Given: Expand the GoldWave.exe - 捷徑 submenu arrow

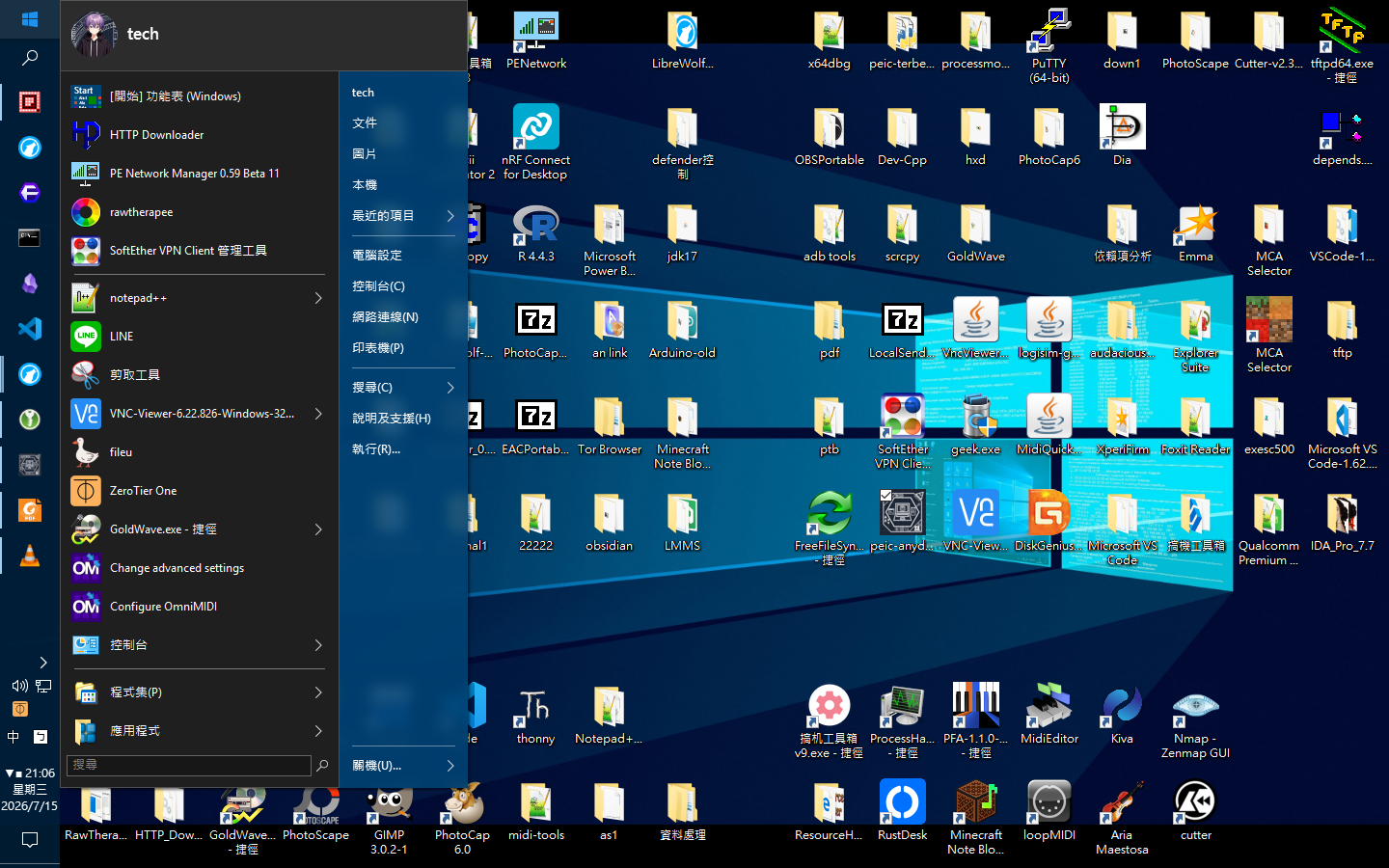Looking at the screenshot, I should [318, 529].
